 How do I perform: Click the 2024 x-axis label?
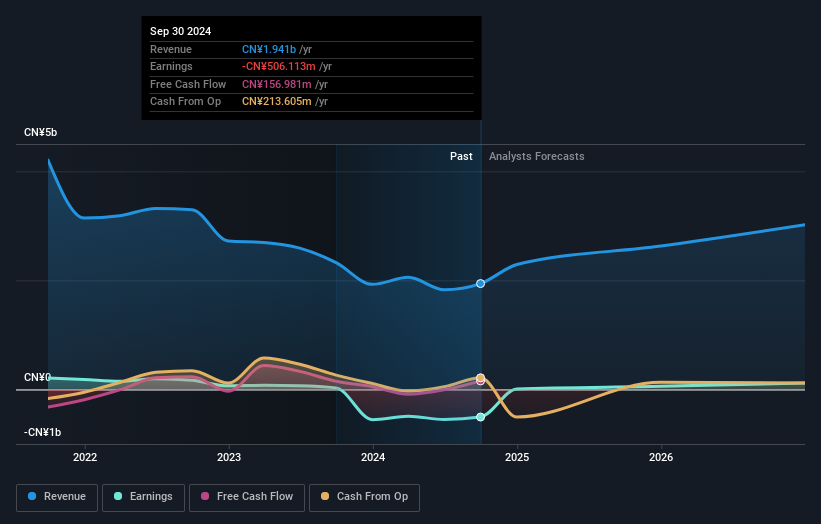click(x=373, y=458)
